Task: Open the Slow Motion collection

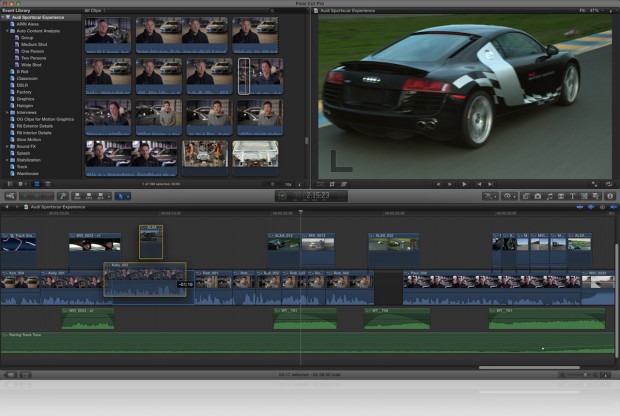Action: tap(28, 140)
